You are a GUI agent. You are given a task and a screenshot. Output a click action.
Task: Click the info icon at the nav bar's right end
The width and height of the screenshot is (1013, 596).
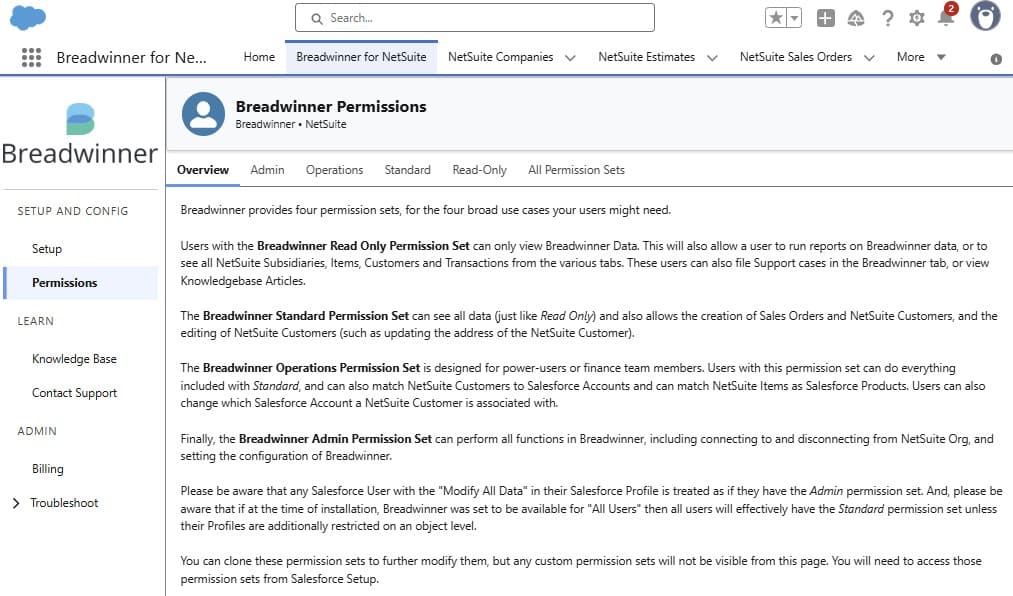[x=996, y=59]
